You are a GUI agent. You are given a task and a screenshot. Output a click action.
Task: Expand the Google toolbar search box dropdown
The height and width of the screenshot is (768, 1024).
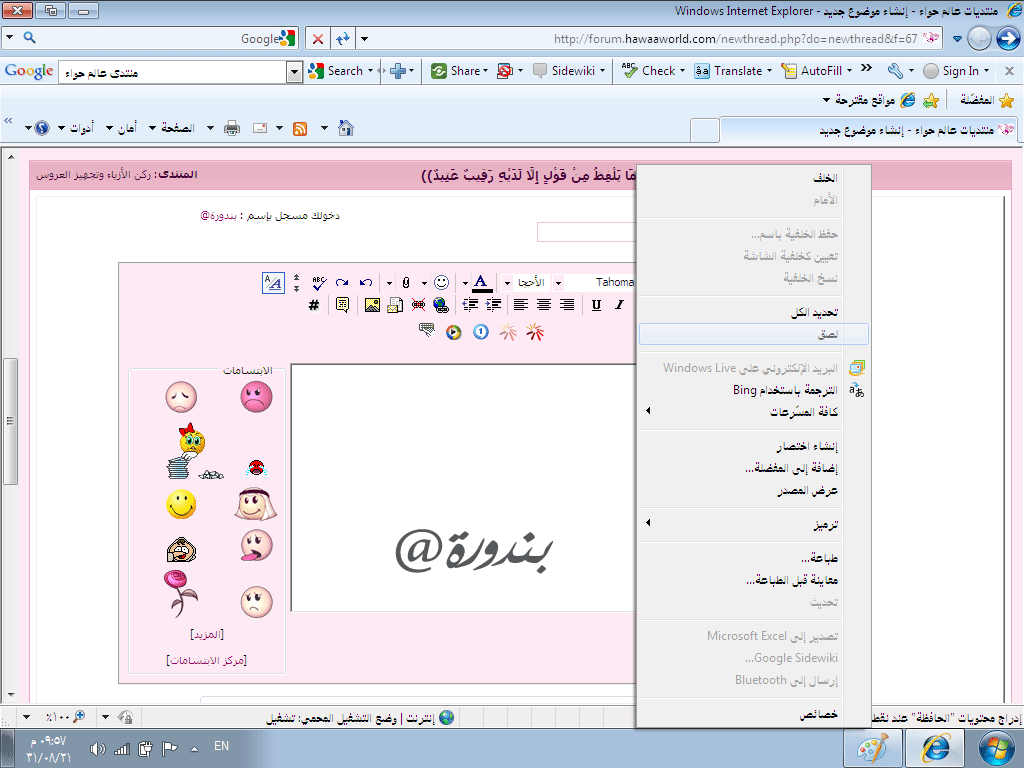pos(295,72)
